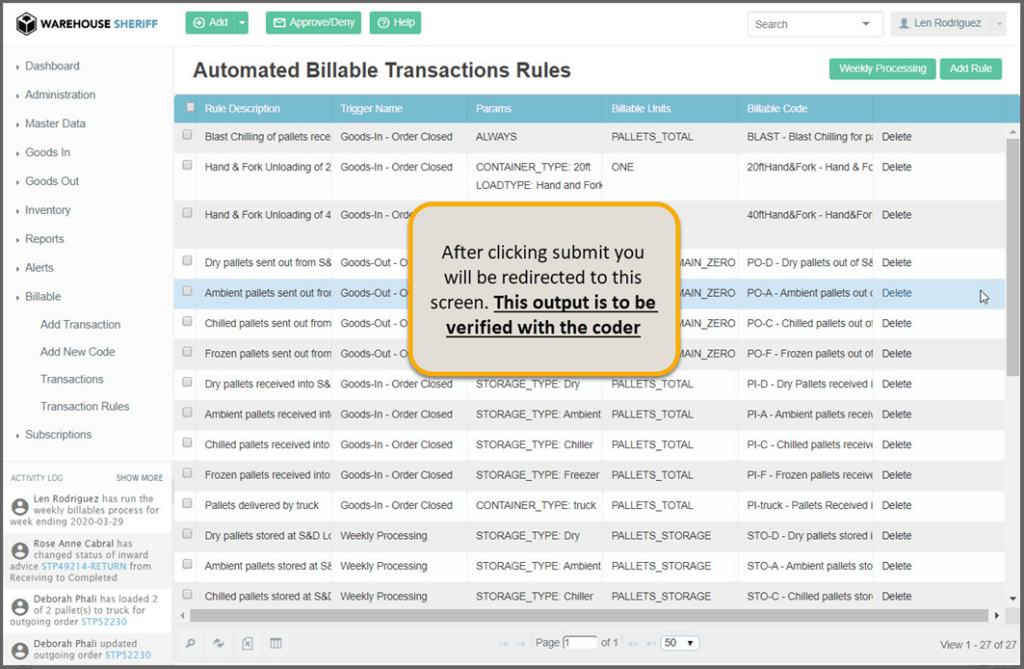This screenshot has height=669, width=1024.
Task: Click avatar beside Rose Anne Cabral's log entry
Action: (x=19, y=551)
